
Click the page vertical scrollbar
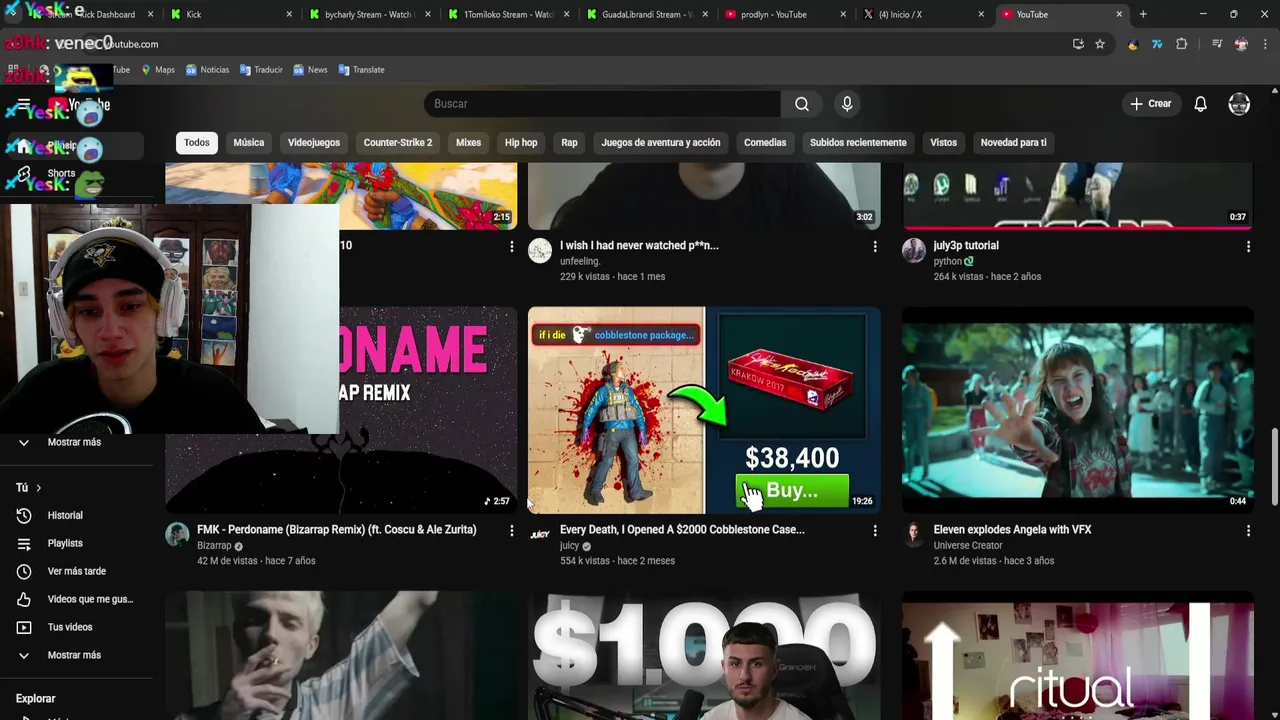(x=1274, y=468)
